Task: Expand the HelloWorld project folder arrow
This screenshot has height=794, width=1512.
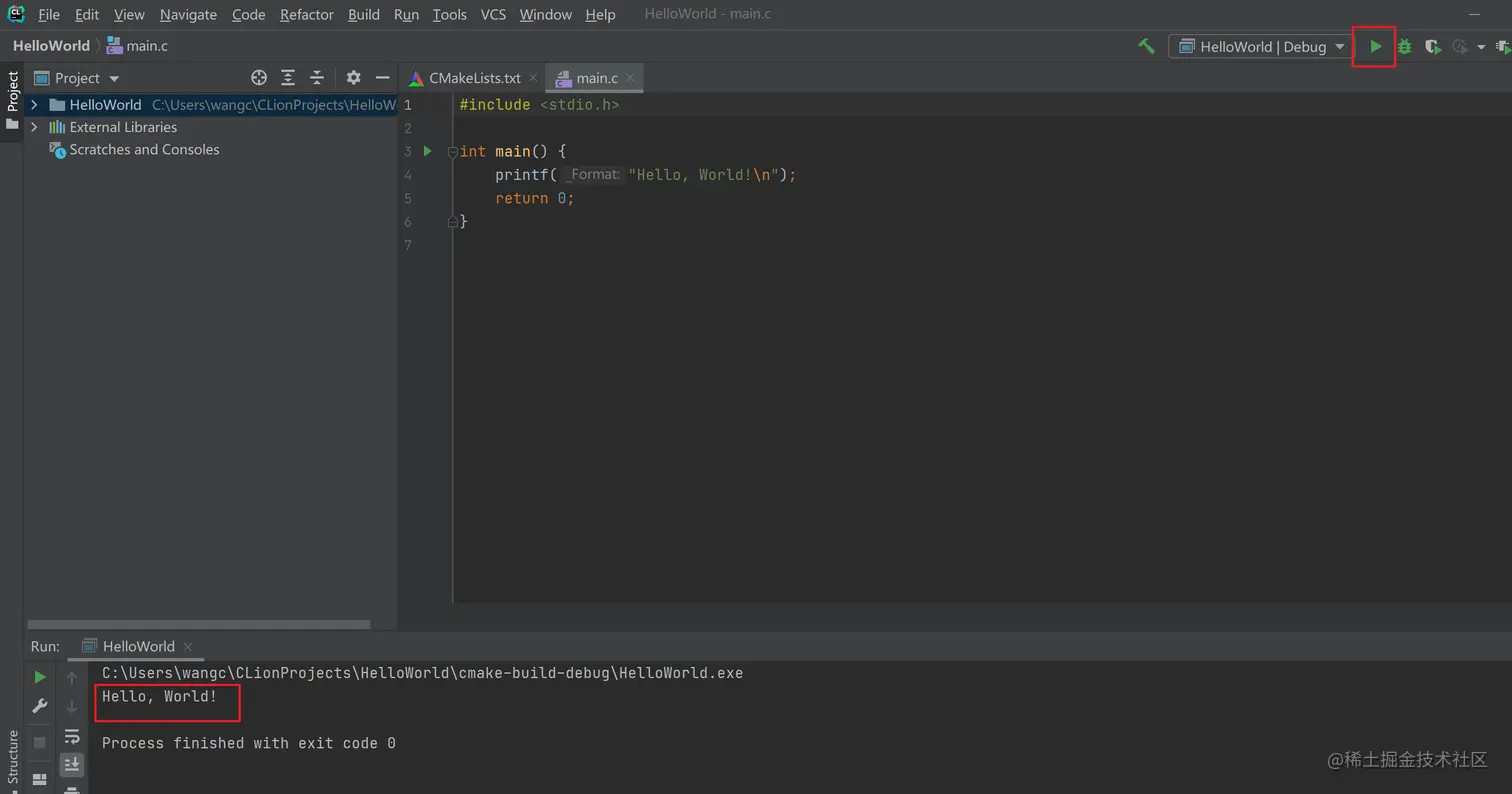Action: coord(35,105)
